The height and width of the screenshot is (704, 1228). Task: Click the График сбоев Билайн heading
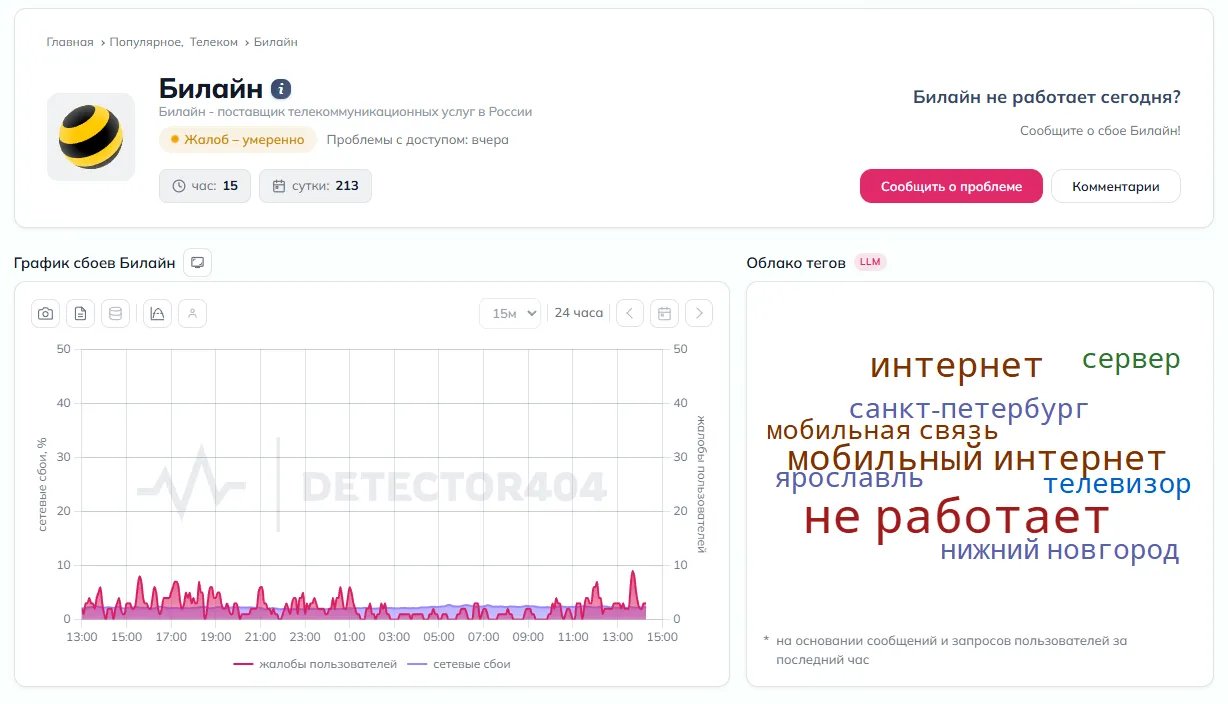[x=95, y=263]
